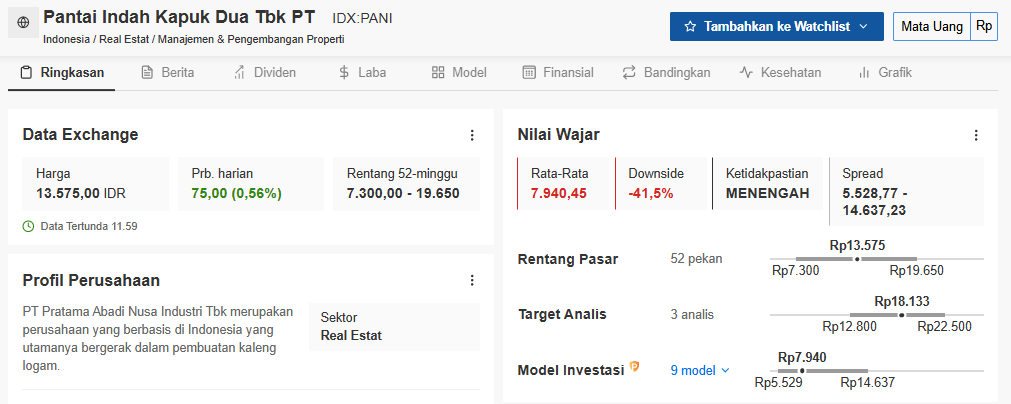Click the Rp19.650 market range high
This screenshot has width=1011, height=404.
(917, 271)
